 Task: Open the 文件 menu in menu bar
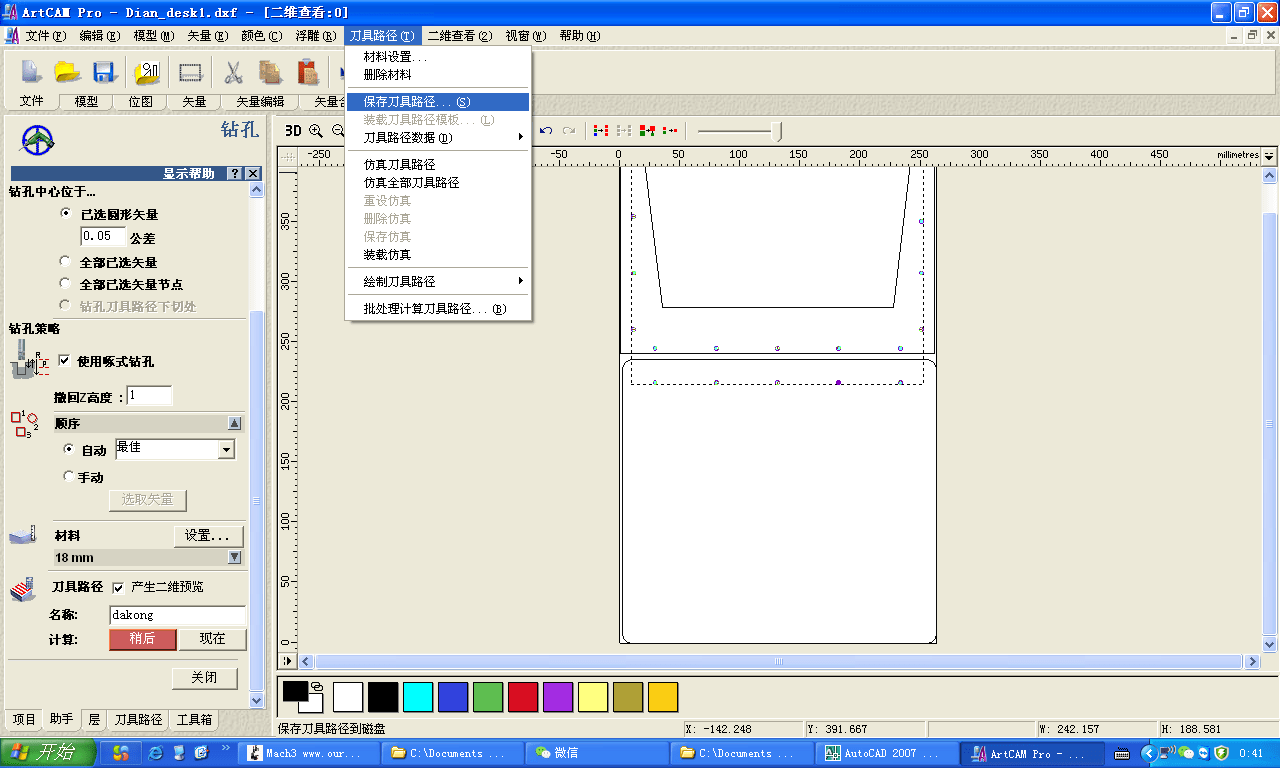coord(45,36)
